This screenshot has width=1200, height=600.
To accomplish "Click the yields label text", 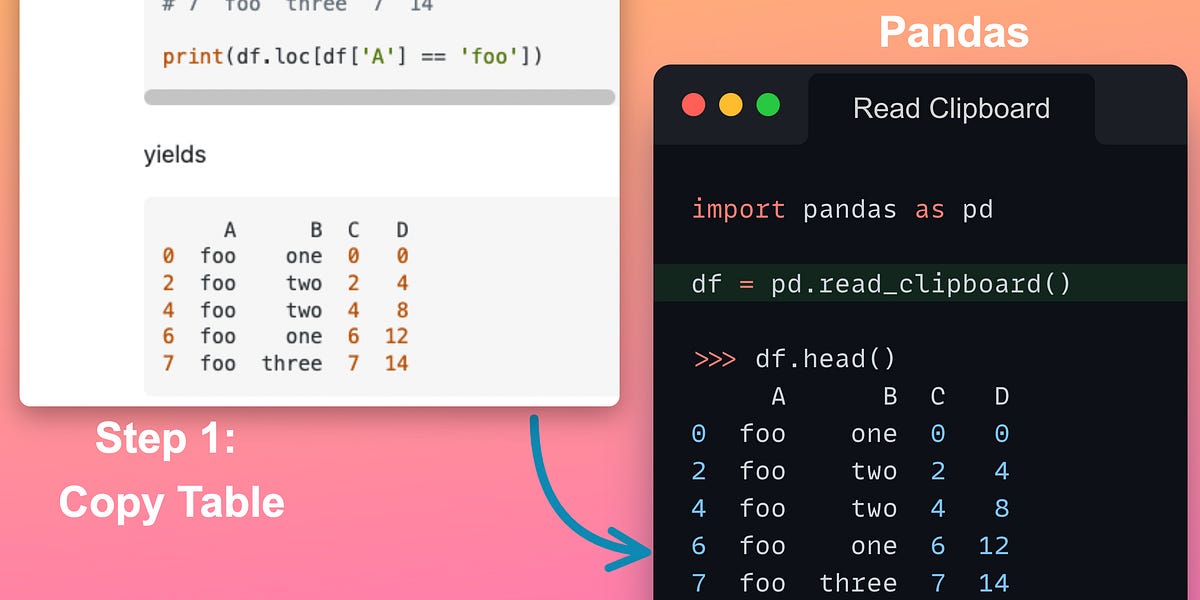I will point(176,154).
